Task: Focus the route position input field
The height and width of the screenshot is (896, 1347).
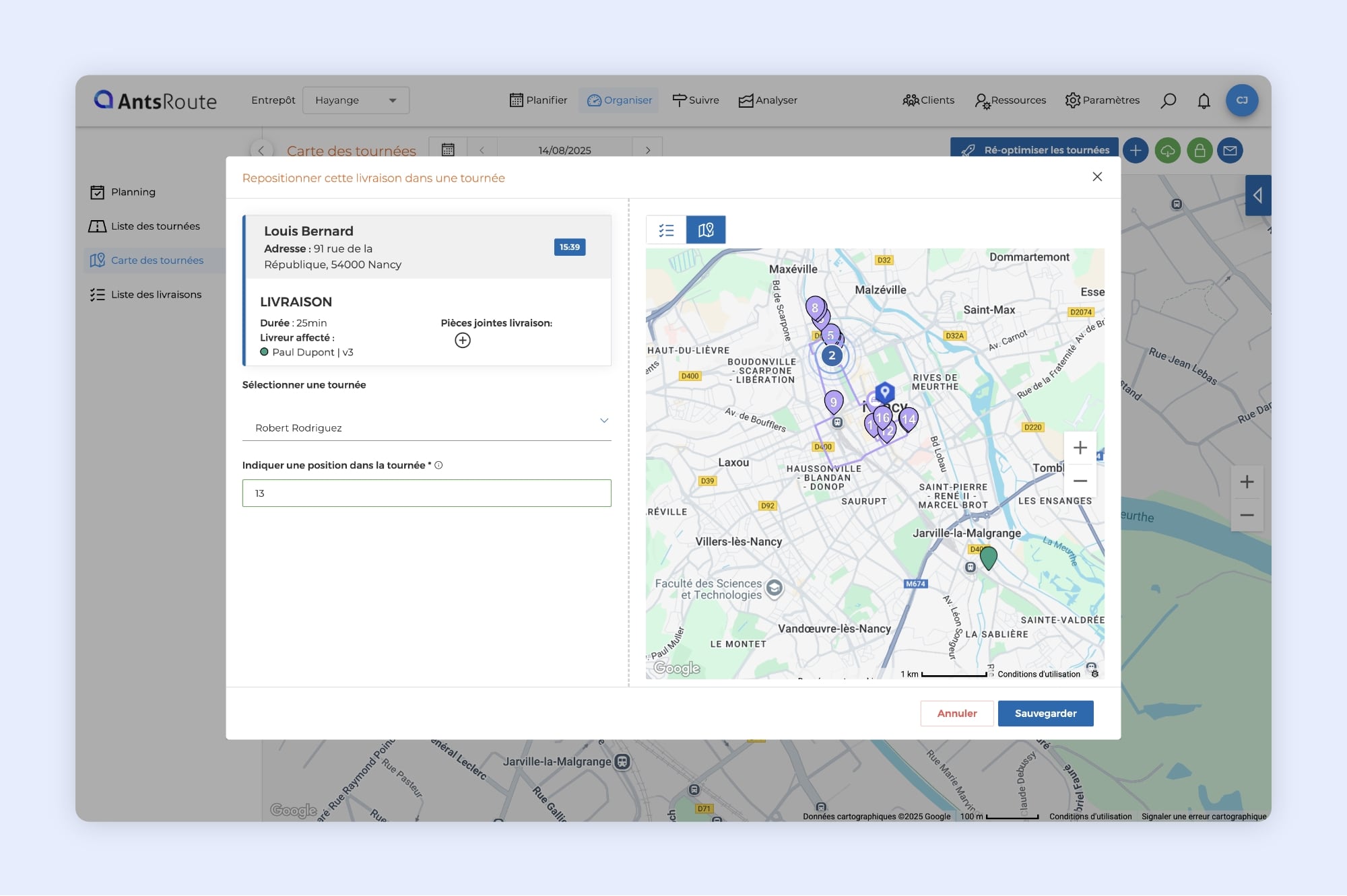Action: (426, 493)
